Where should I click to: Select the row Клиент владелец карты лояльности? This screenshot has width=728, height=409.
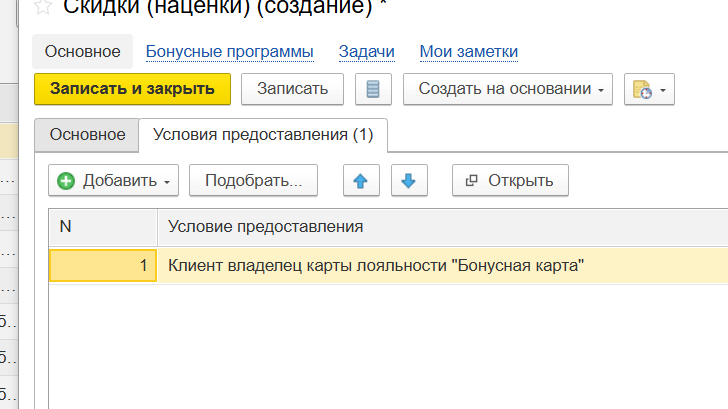coord(375,265)
